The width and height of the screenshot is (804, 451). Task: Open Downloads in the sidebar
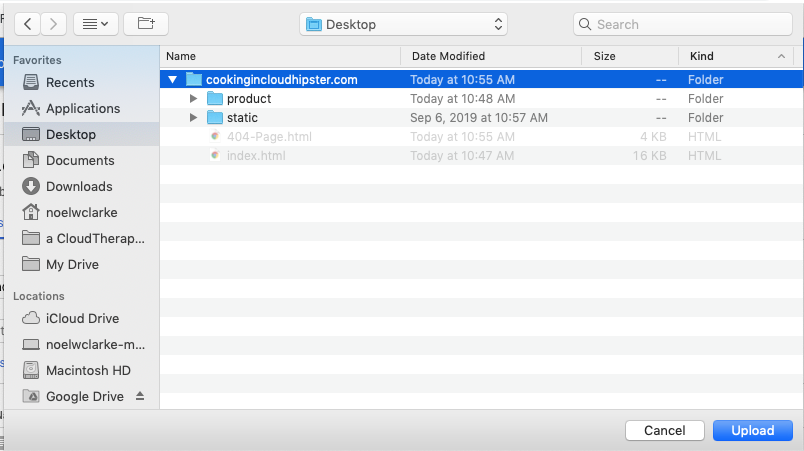pyautogui.click(x=79, y=186)
